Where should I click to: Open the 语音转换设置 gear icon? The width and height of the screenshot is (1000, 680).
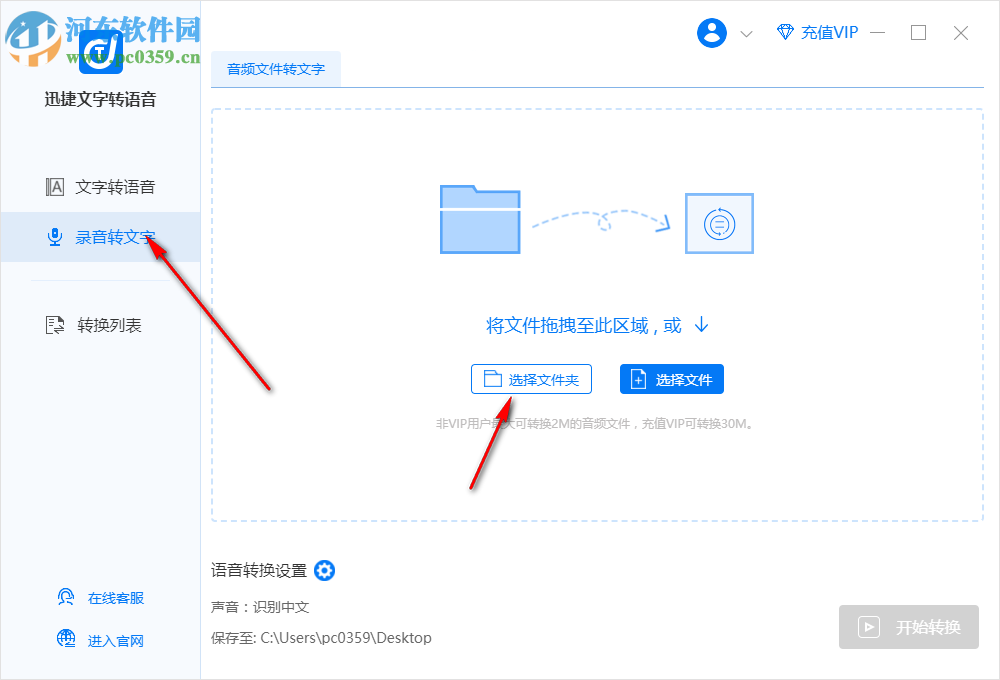point(324,570)
